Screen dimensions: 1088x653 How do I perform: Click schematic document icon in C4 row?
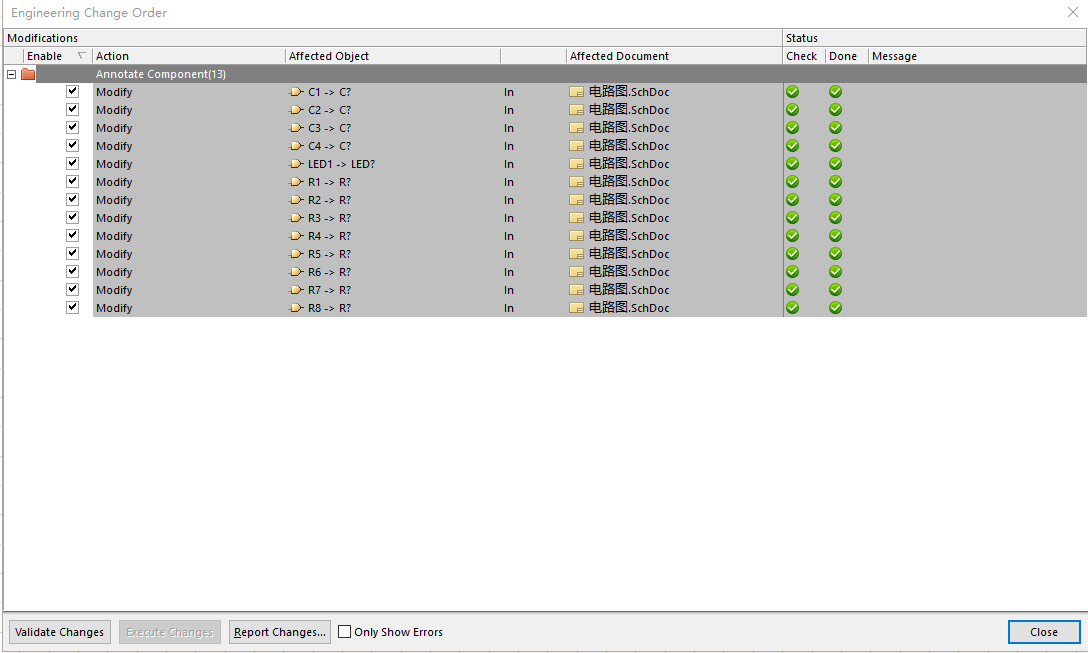tap(577, 146)
